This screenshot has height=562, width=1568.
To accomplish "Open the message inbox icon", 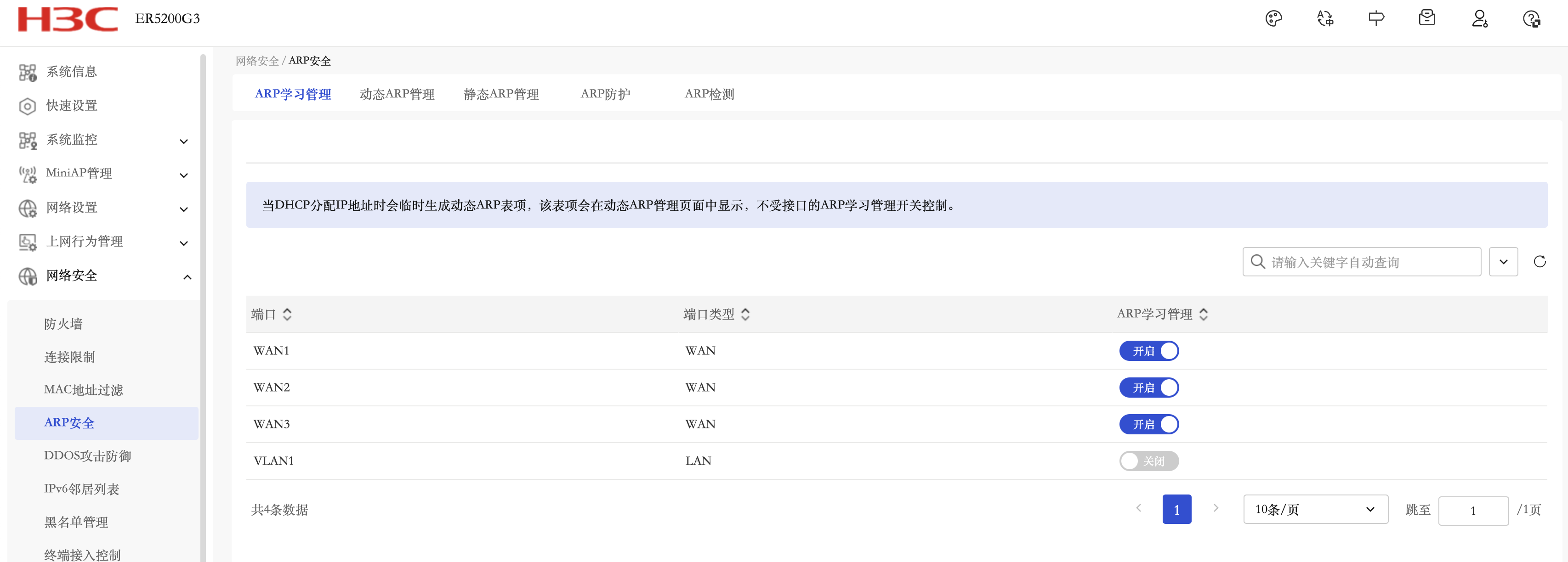I will 1427,19.
